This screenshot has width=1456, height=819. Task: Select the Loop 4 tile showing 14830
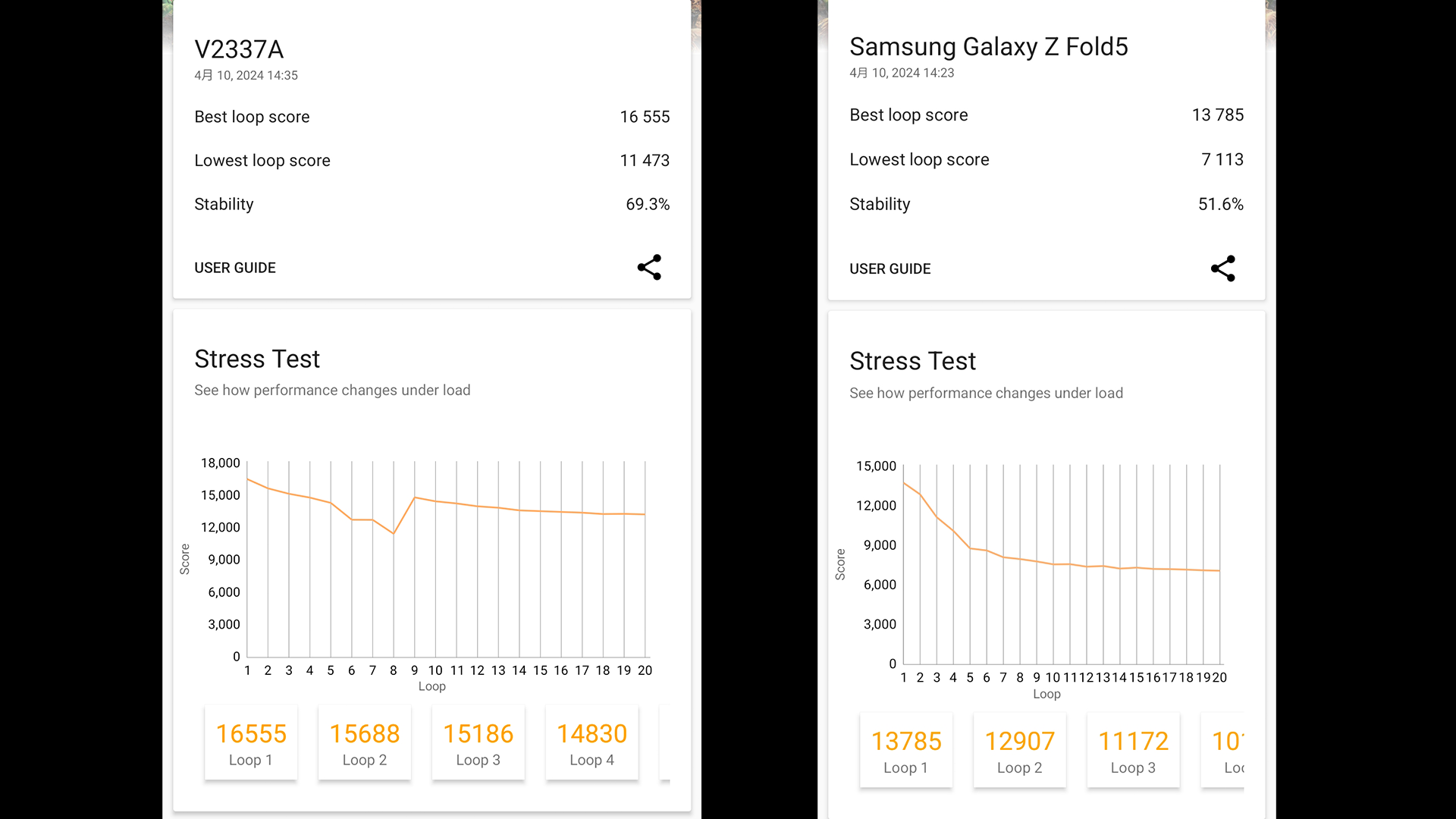[592, 743]
